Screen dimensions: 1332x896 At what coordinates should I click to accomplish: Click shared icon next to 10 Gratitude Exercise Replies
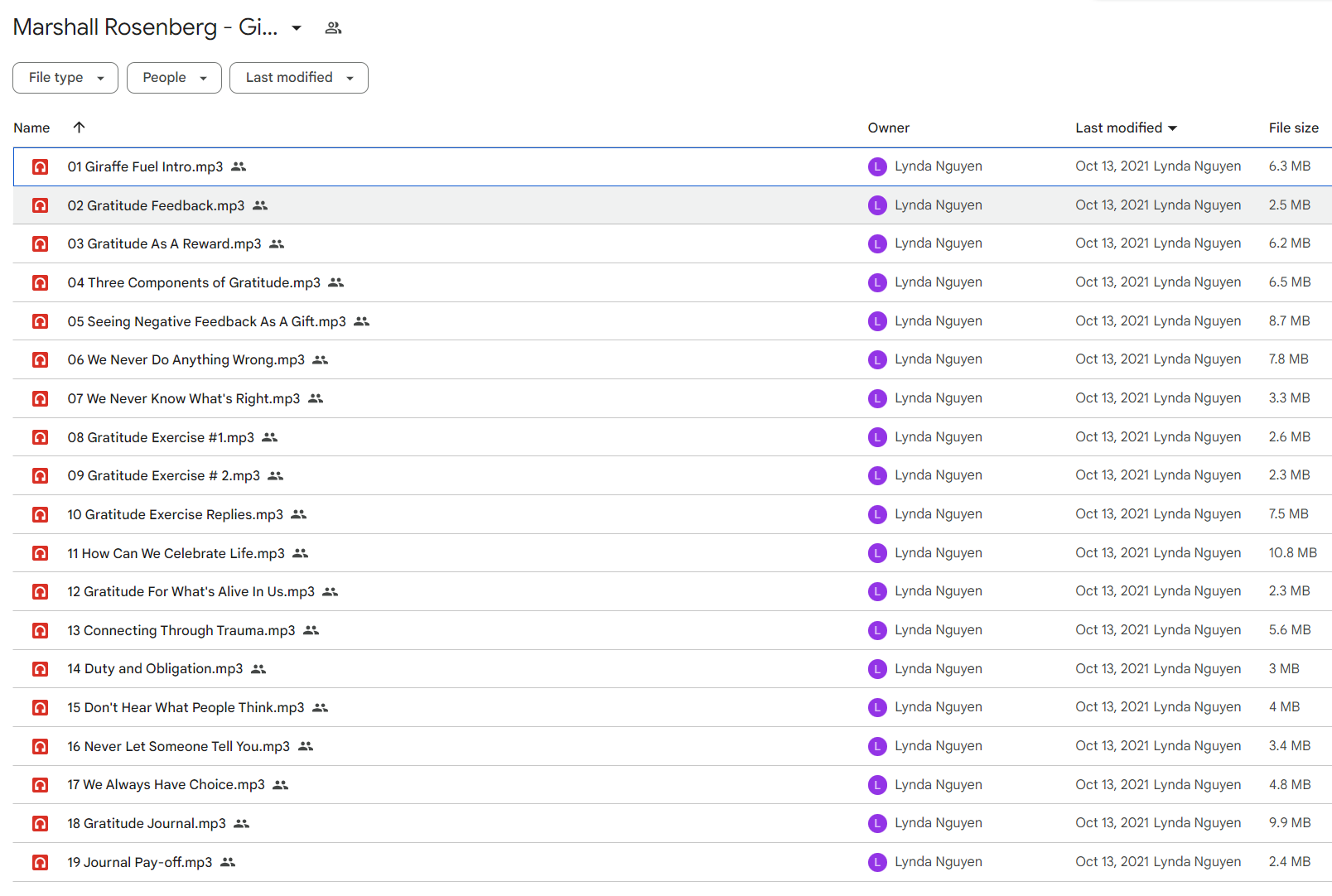coord(299,514)
